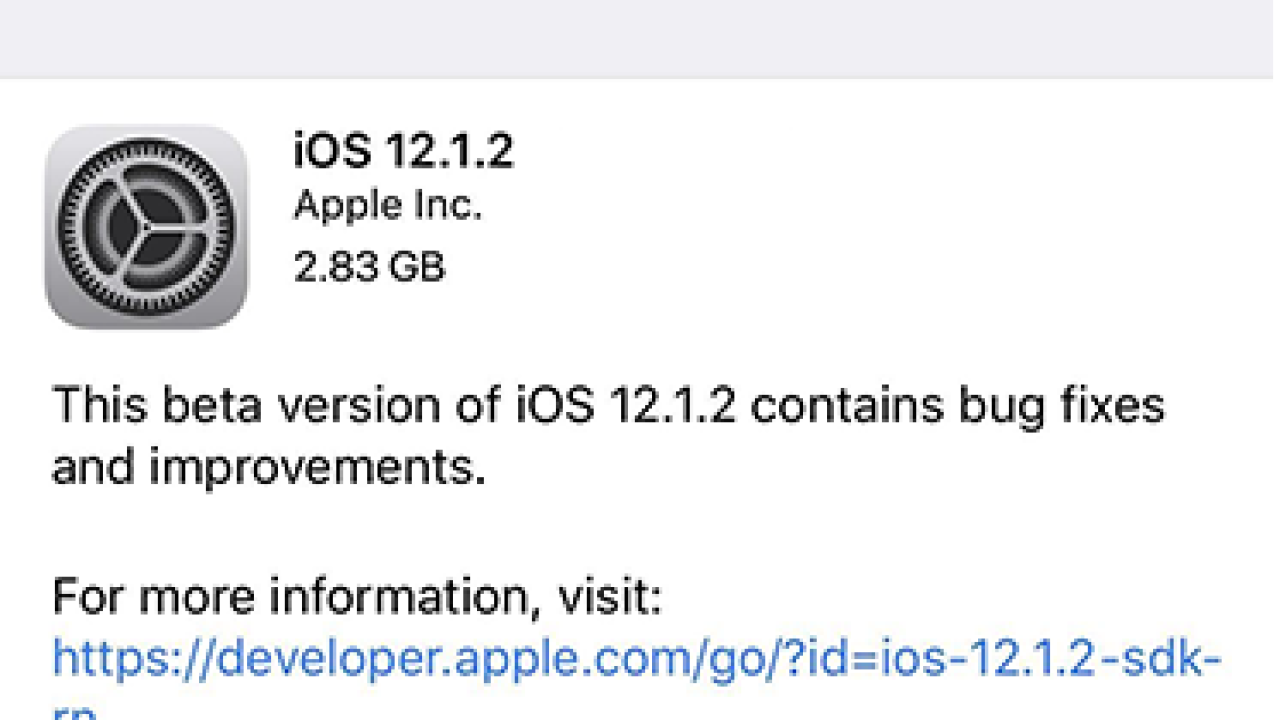The height and width of the screenshot is (720, 1280).
Task: Tap the gray navigation bar at top
Action: [640, 38]
